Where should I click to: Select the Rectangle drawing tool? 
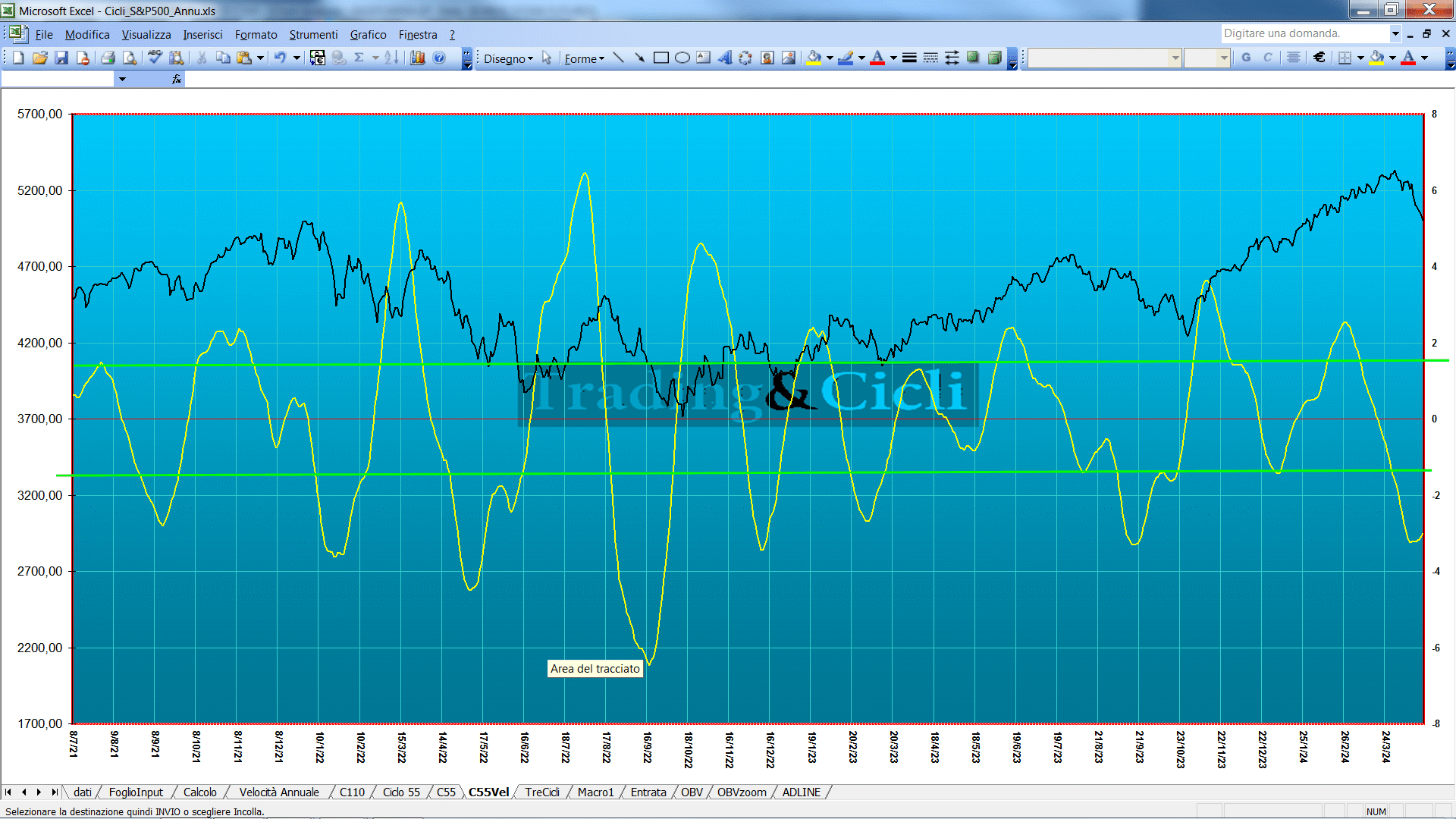pyautogui.click(x=661, y=58)
